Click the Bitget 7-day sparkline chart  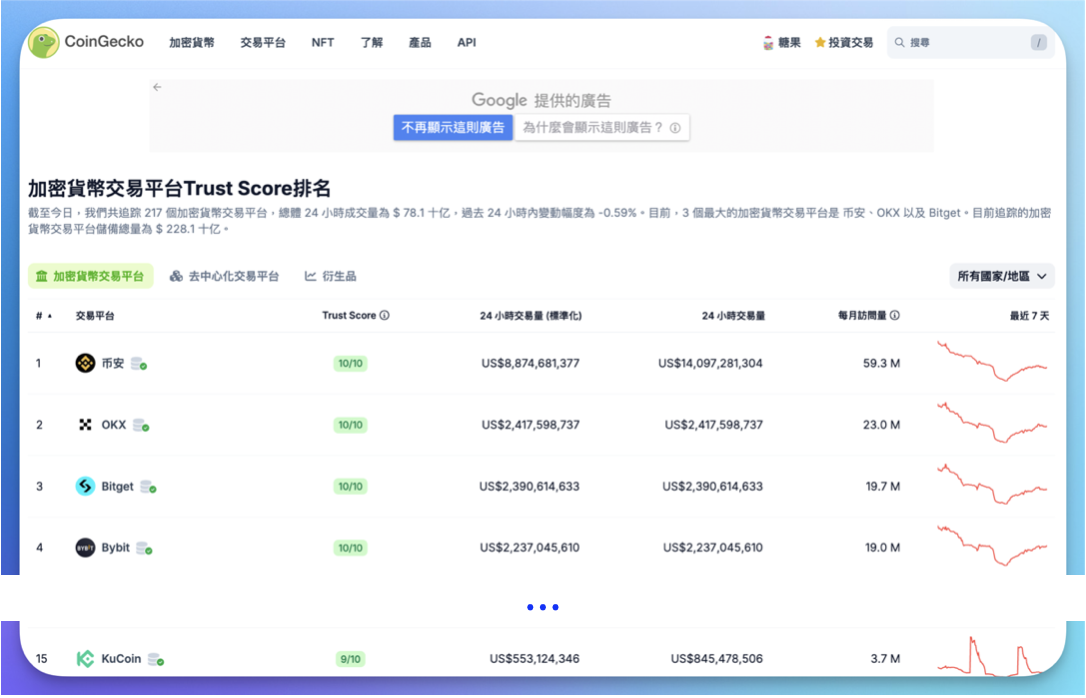coord(992,484)
